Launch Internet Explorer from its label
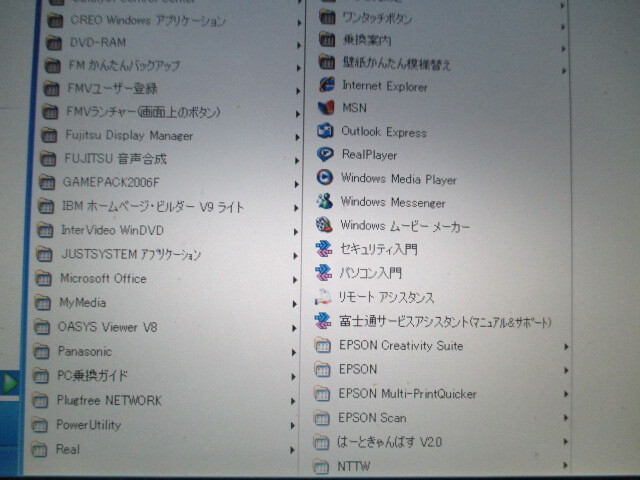 tap(385, 86)
